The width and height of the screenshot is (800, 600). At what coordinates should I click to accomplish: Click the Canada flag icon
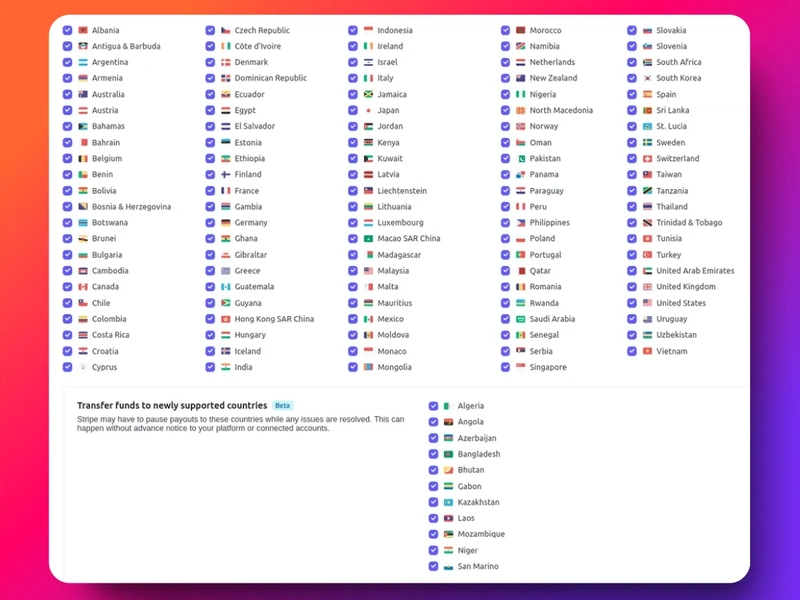[x=83, y=287]
